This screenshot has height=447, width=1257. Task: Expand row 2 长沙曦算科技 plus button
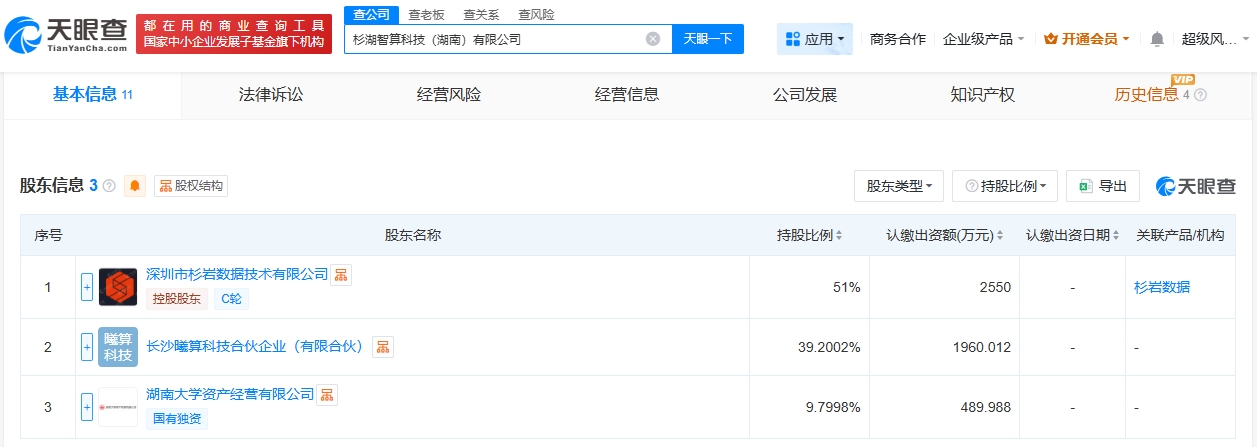(87, 347)
